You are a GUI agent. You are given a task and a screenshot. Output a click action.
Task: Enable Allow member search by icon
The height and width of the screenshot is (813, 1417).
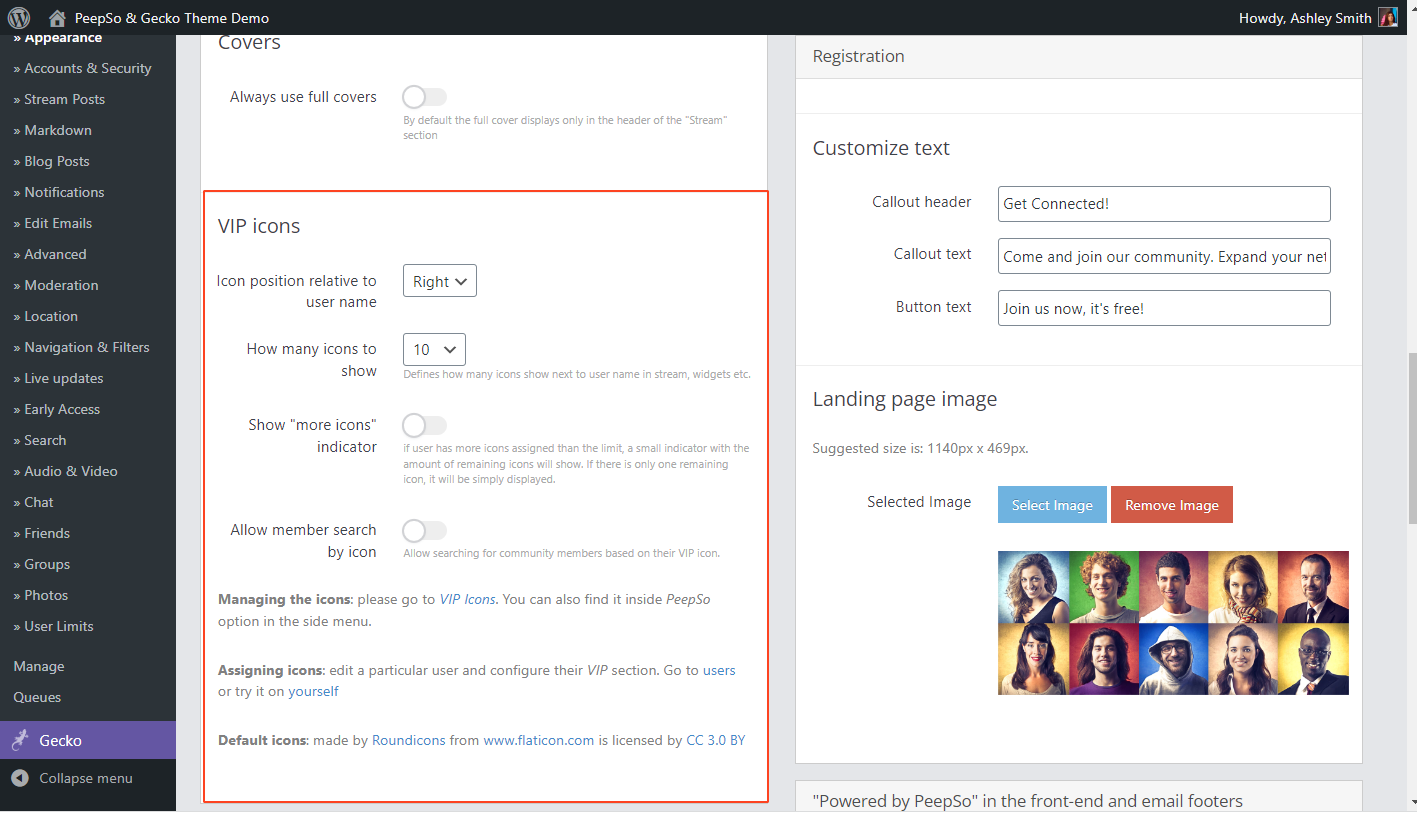tap(425, 530)
